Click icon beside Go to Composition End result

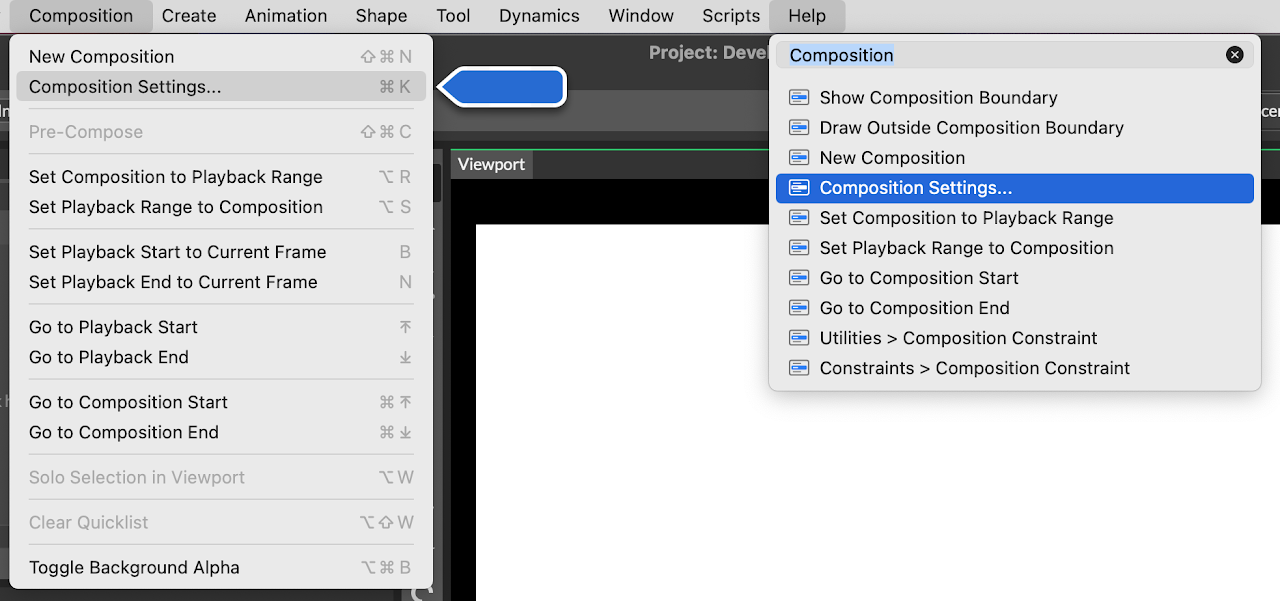click(x=798, y=308)
